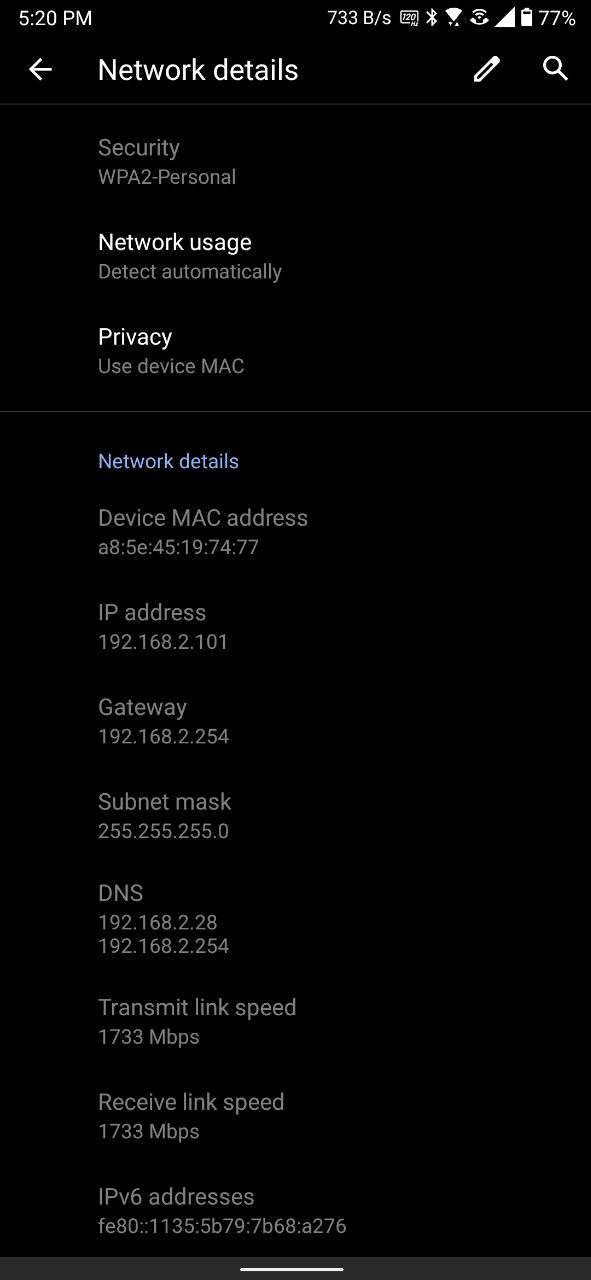Select the IP address entry
Screen dimensions: 591x1280
(295, 627)
